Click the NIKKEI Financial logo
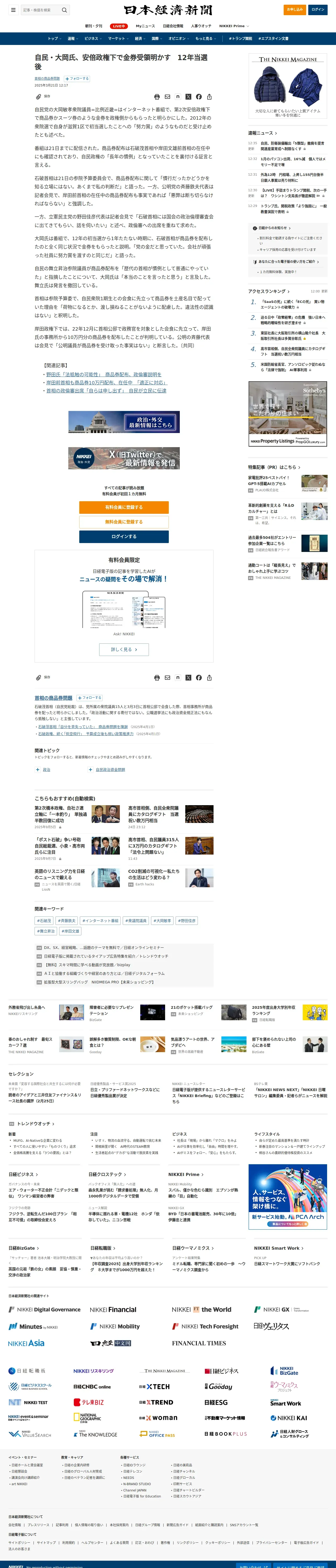Screen dimensions: 336x1568 tap(113, 1309)
